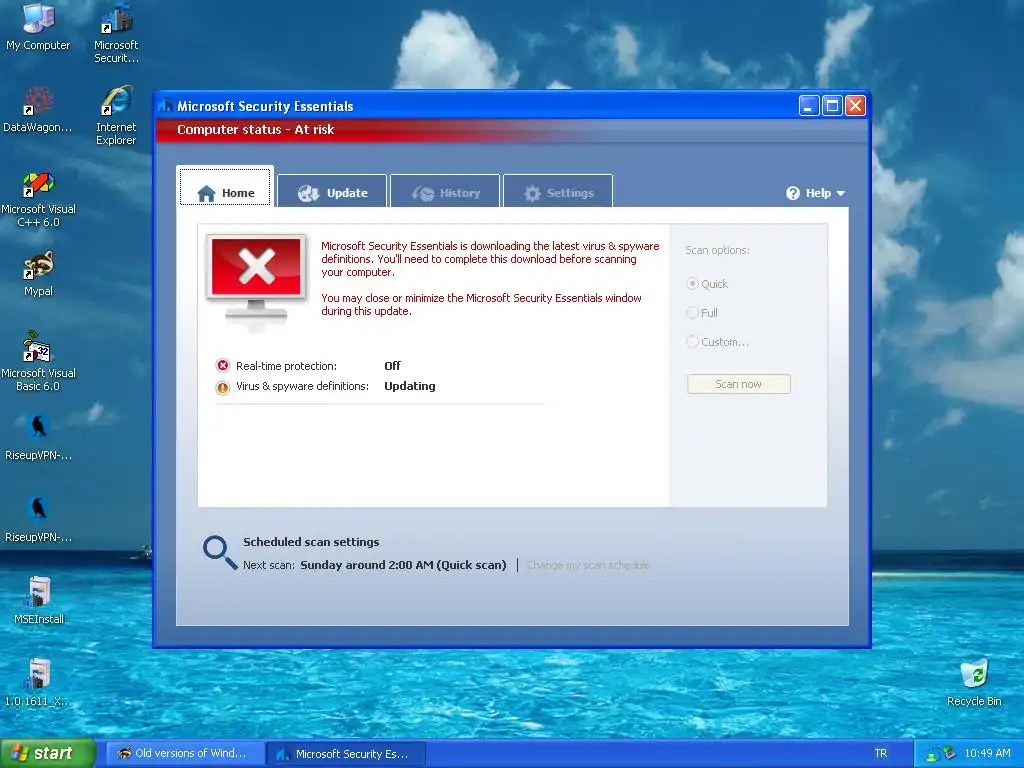This screenshot has height=768, width=1024.
Task: Click the Scan now button
Action: coord(739,384)
